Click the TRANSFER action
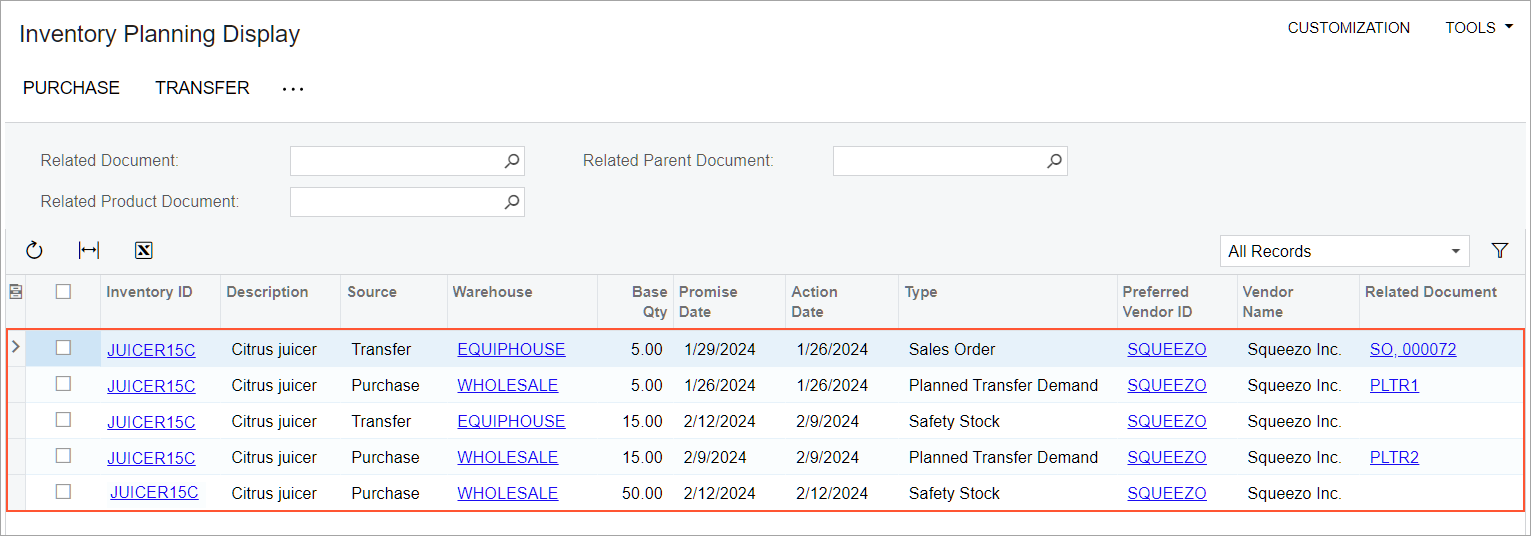Viewport: 1531px width, 536px height. point(202,88)
